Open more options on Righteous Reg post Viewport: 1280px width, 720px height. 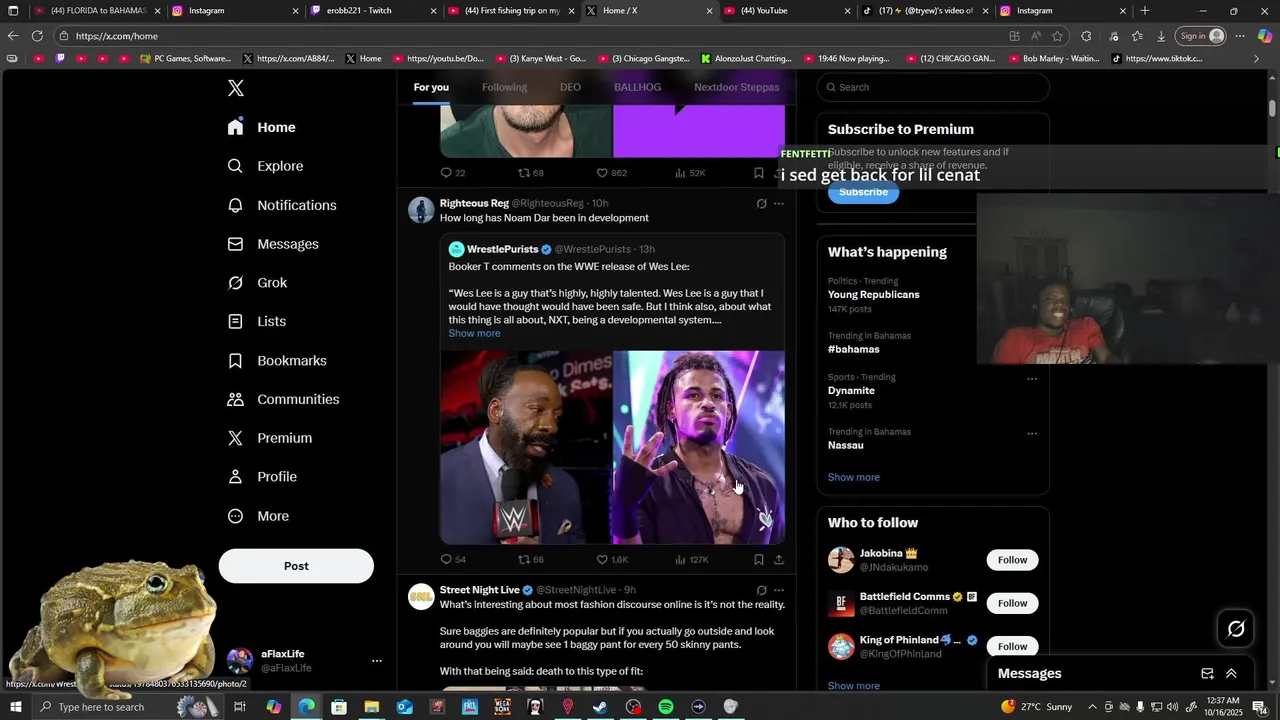tap(779, 204)
